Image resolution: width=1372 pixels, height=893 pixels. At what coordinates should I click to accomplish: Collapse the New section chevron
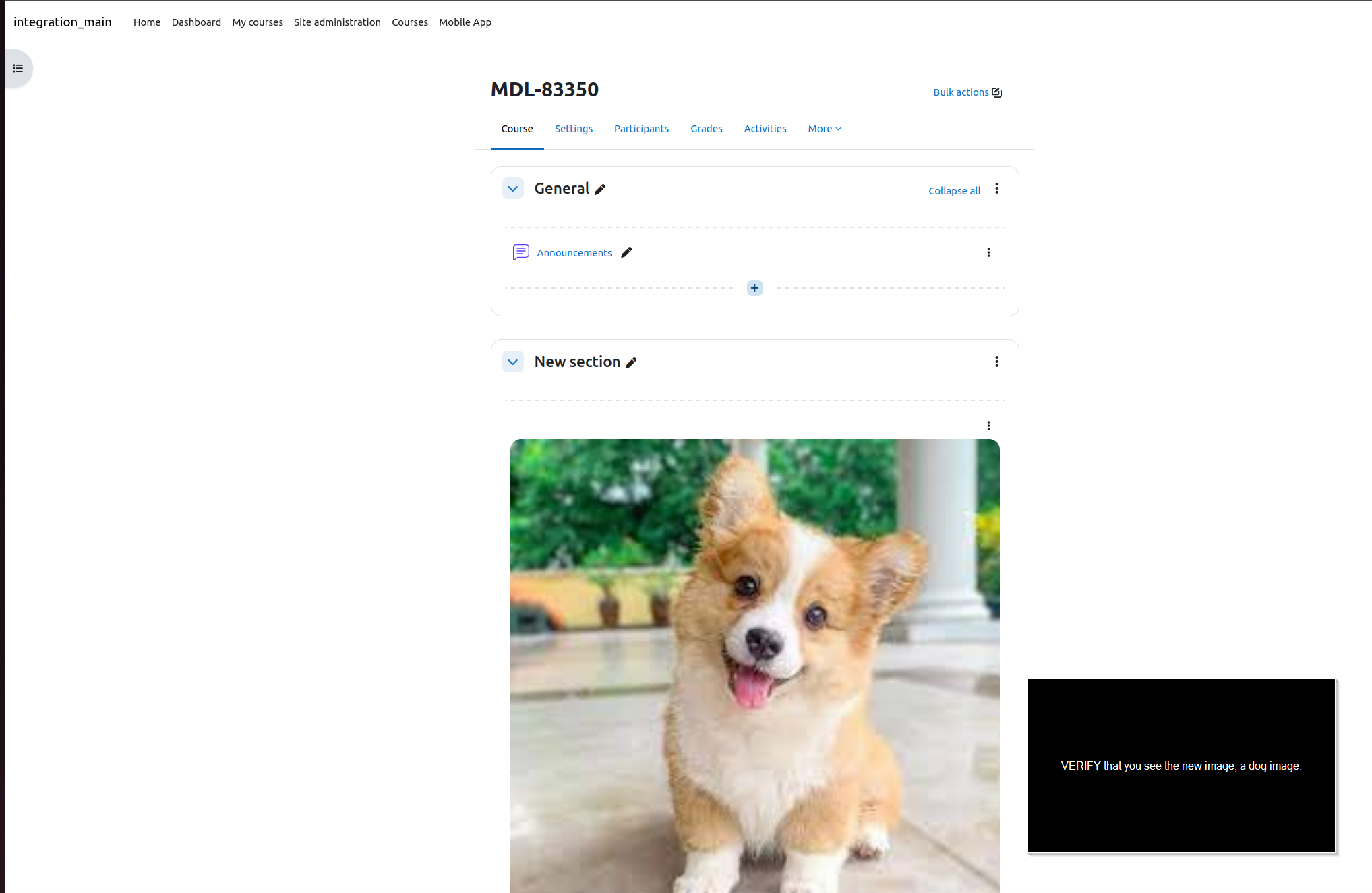(513, 362)
